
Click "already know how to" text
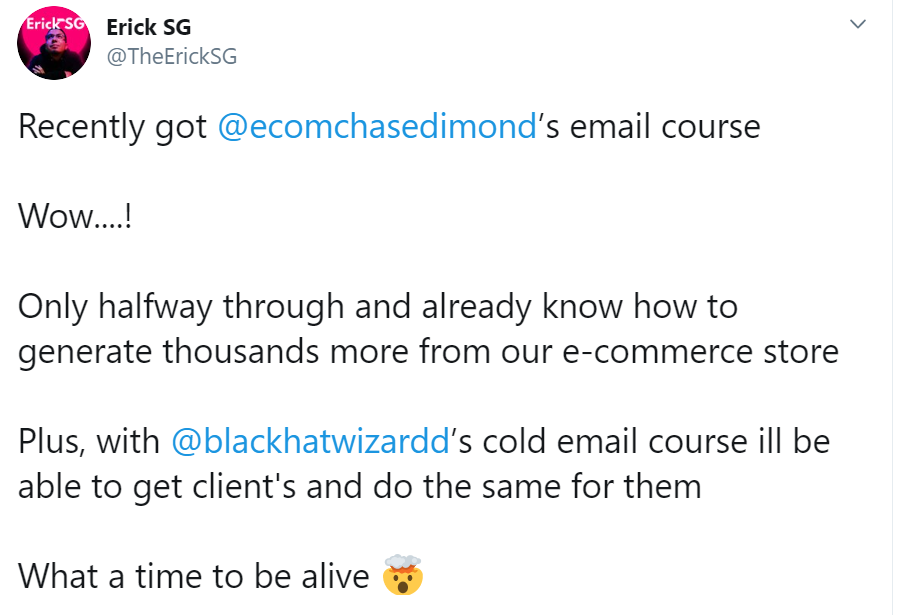580,306
